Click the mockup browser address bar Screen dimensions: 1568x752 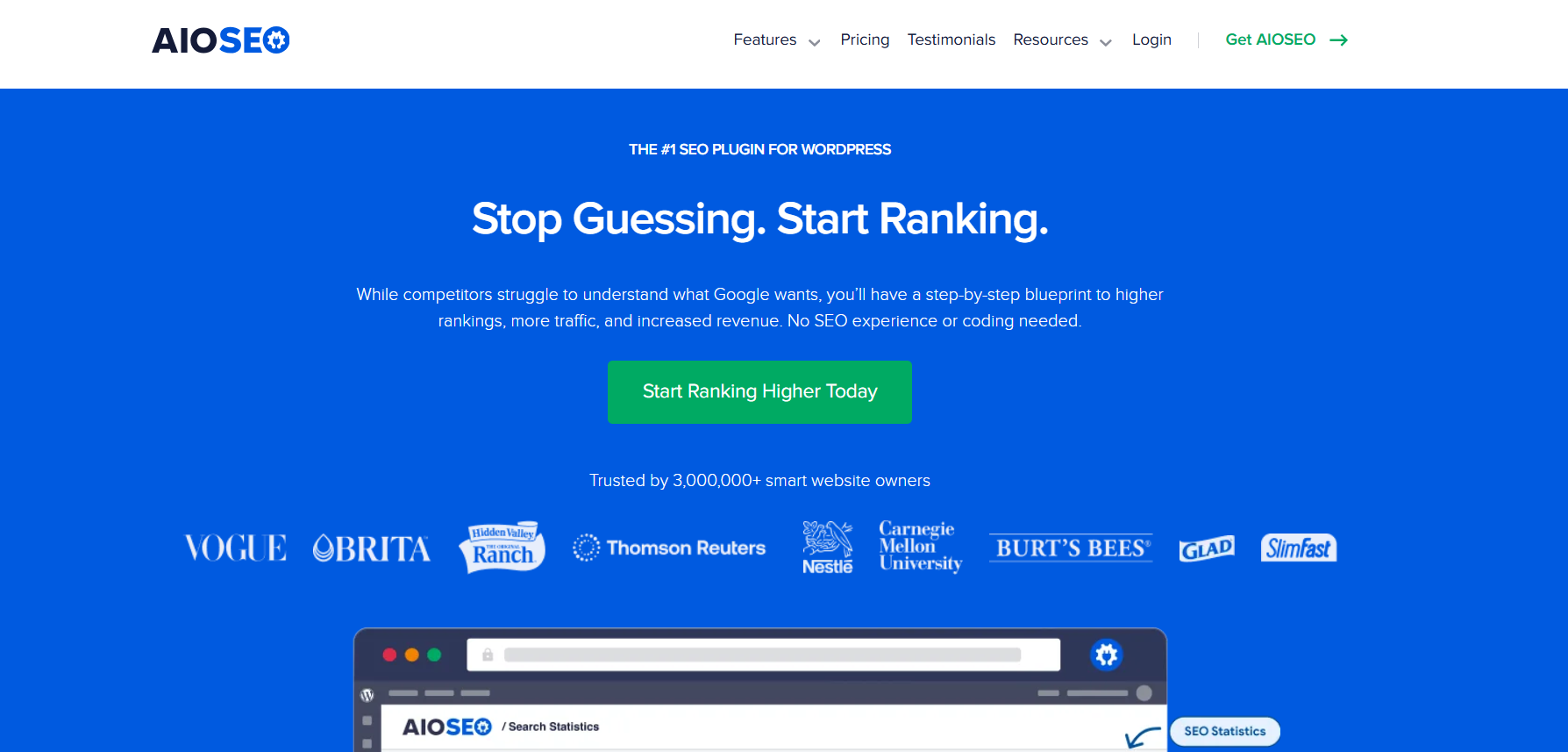[762, 655]
